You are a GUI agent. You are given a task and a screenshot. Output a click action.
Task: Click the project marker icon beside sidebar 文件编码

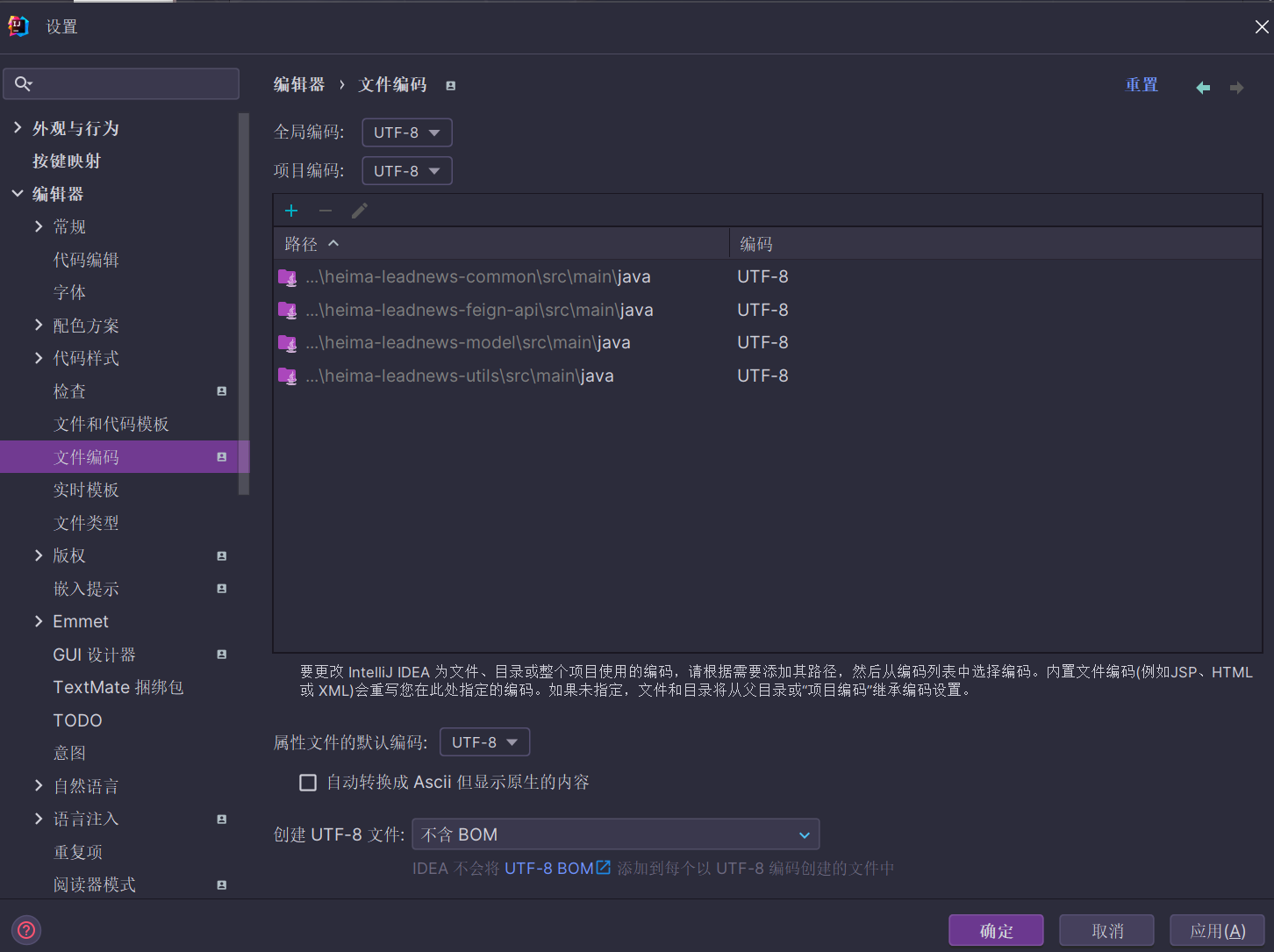click(x=222, y=457)
